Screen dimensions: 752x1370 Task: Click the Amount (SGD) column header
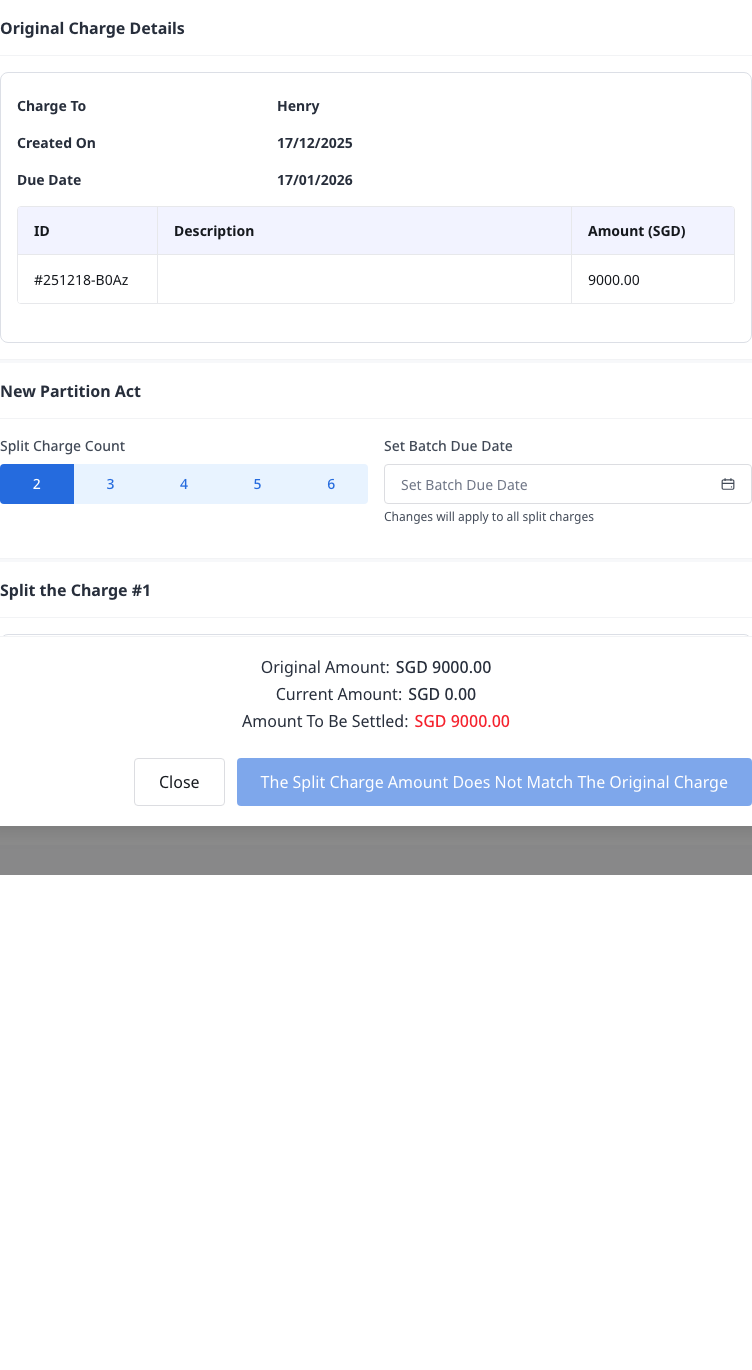[653, 231]
